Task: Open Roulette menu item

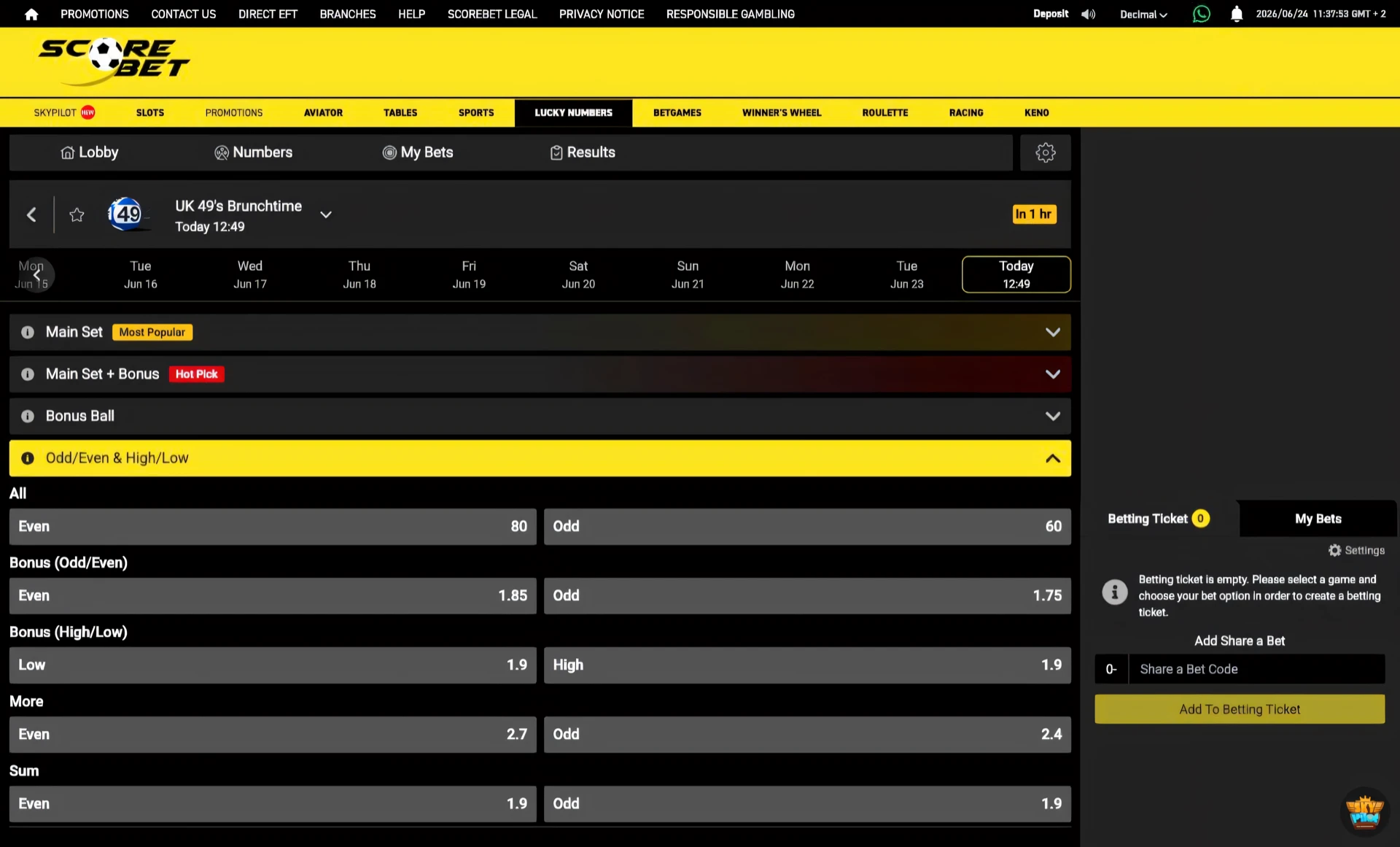Action: 884,112
